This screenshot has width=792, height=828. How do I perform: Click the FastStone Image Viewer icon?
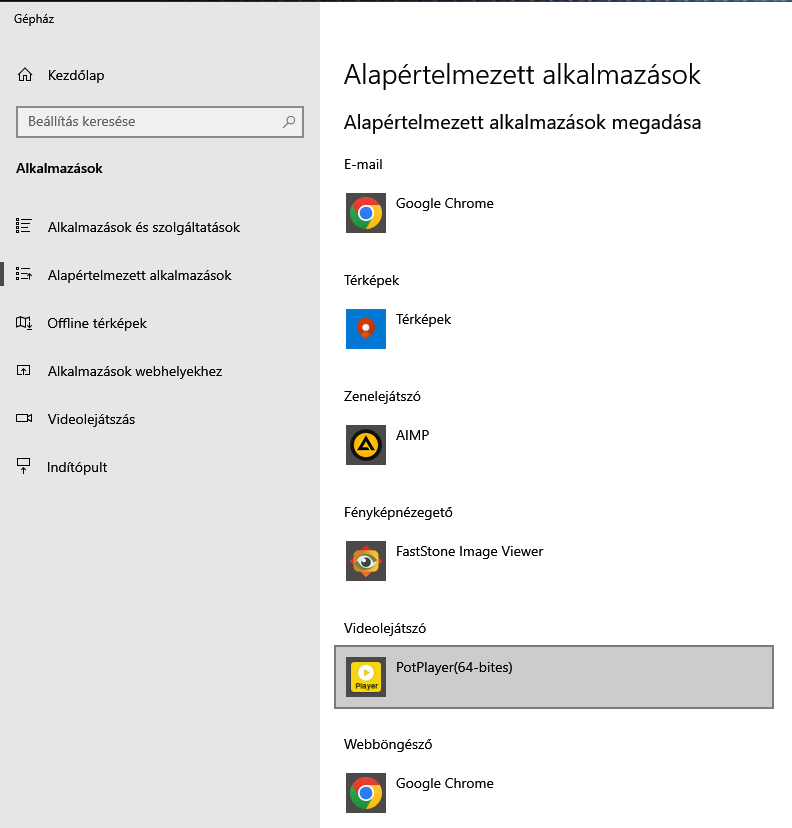[x=366, y=561]
